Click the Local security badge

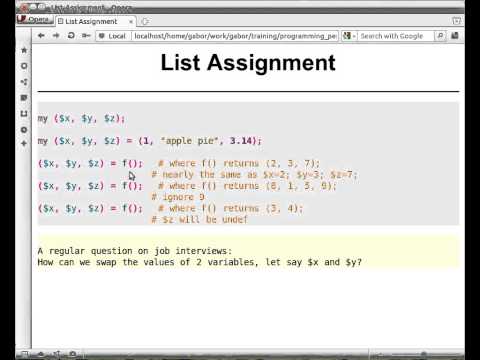point(113,36)
